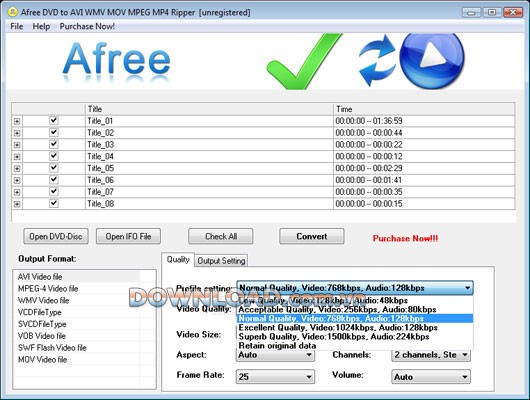Click the blue play button banner icon
530x400 pixels.
(x=432, y=61)
